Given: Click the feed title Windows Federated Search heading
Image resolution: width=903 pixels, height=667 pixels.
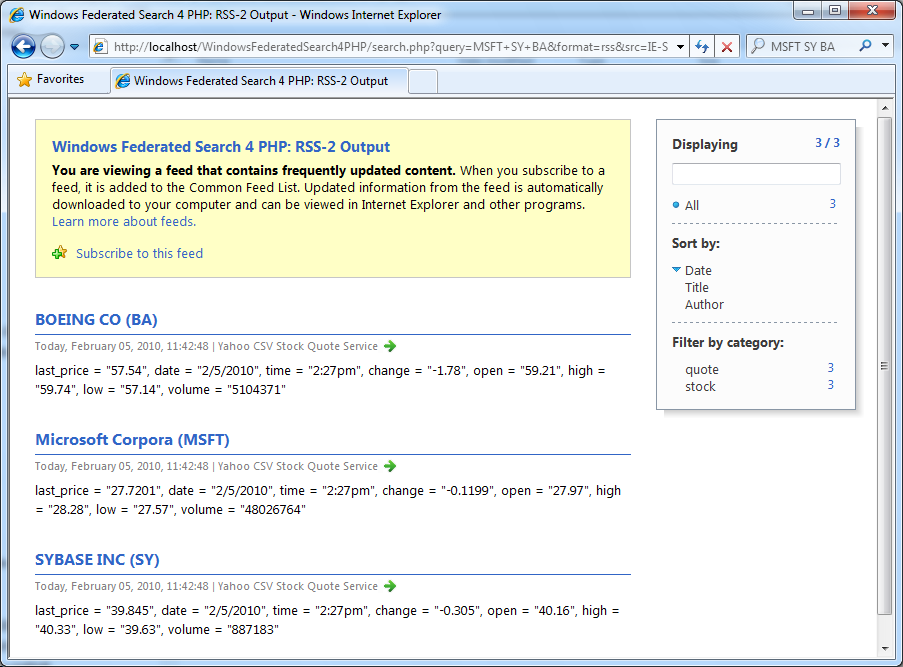Looking at the screenshot, I should point(221,147).
